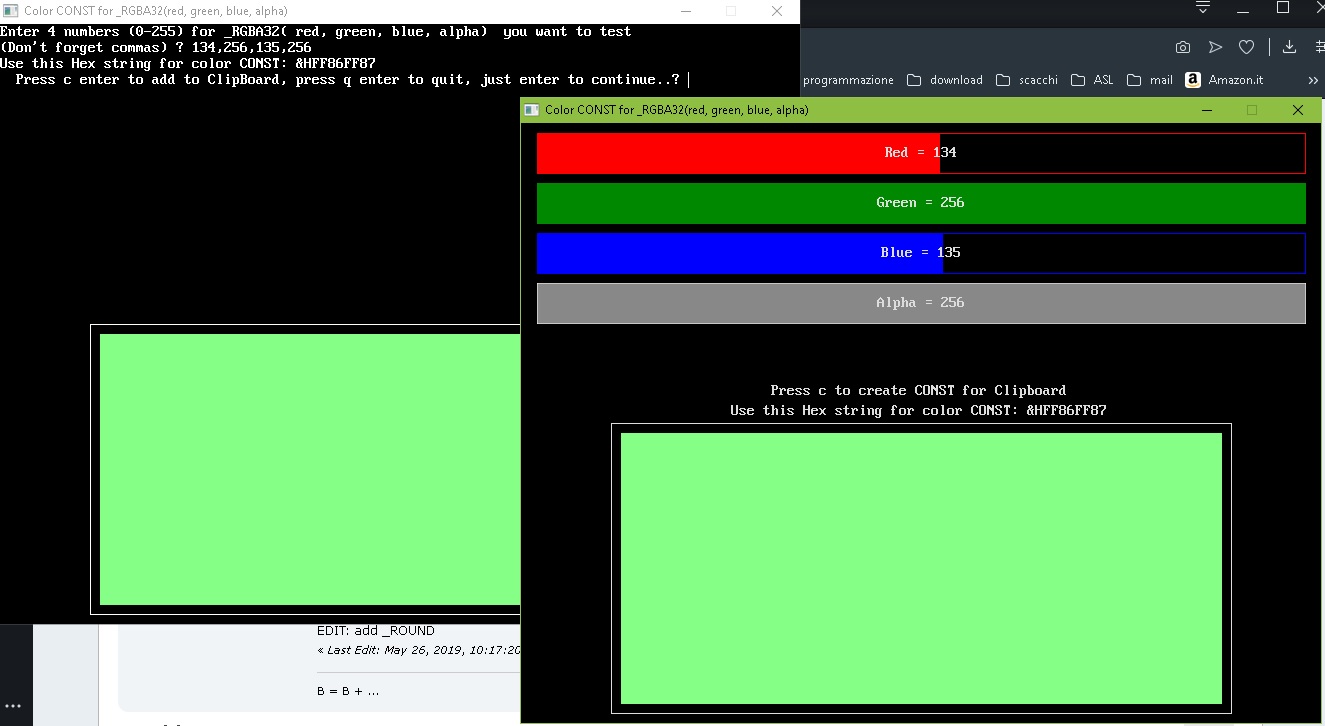This screenshot has height=726, width=1325.
Task: Open the download bookmarks folder
Action: click(x=944, y=80)
